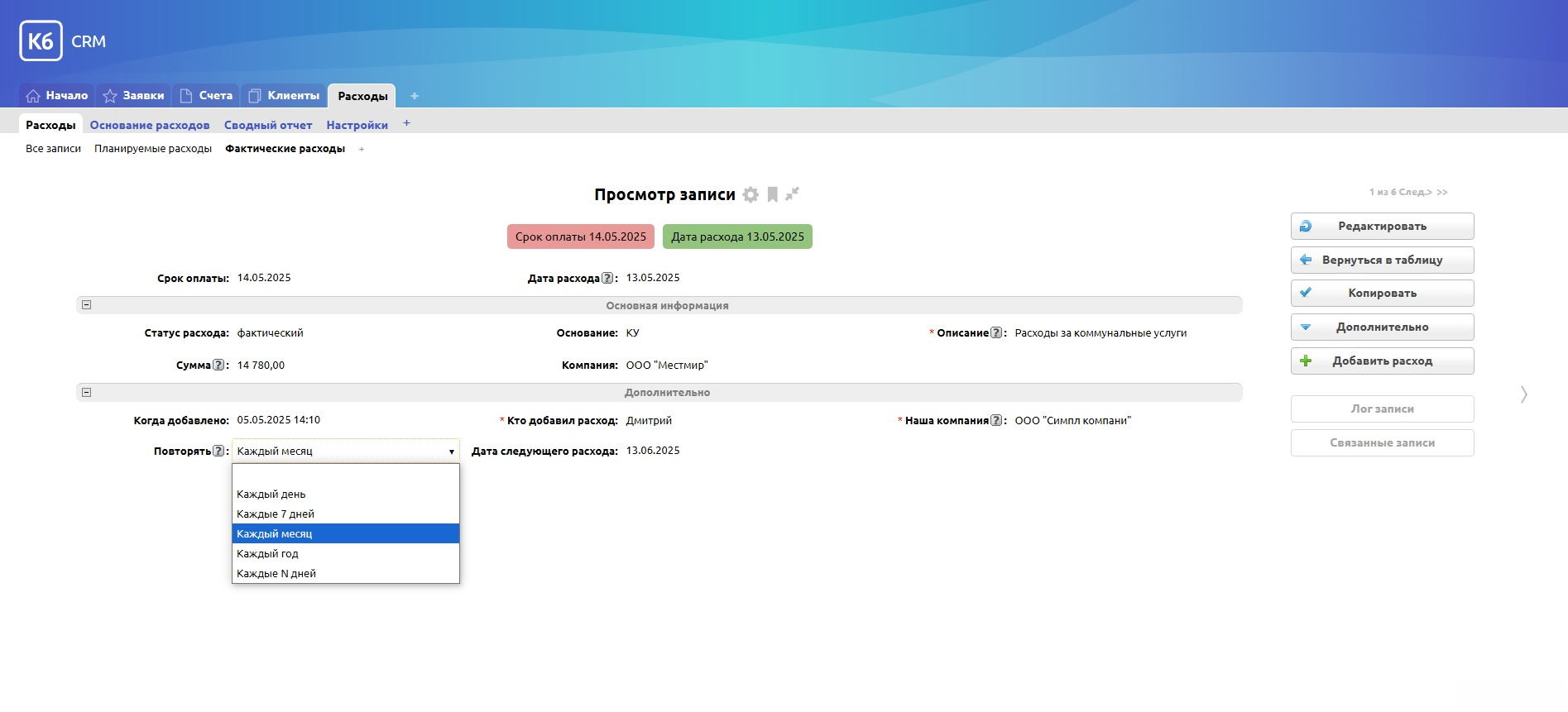1568x712 pixels.
Task: Click the collapse arrows icon near the title
Action: pyautogui.click(x=793, y=194)
